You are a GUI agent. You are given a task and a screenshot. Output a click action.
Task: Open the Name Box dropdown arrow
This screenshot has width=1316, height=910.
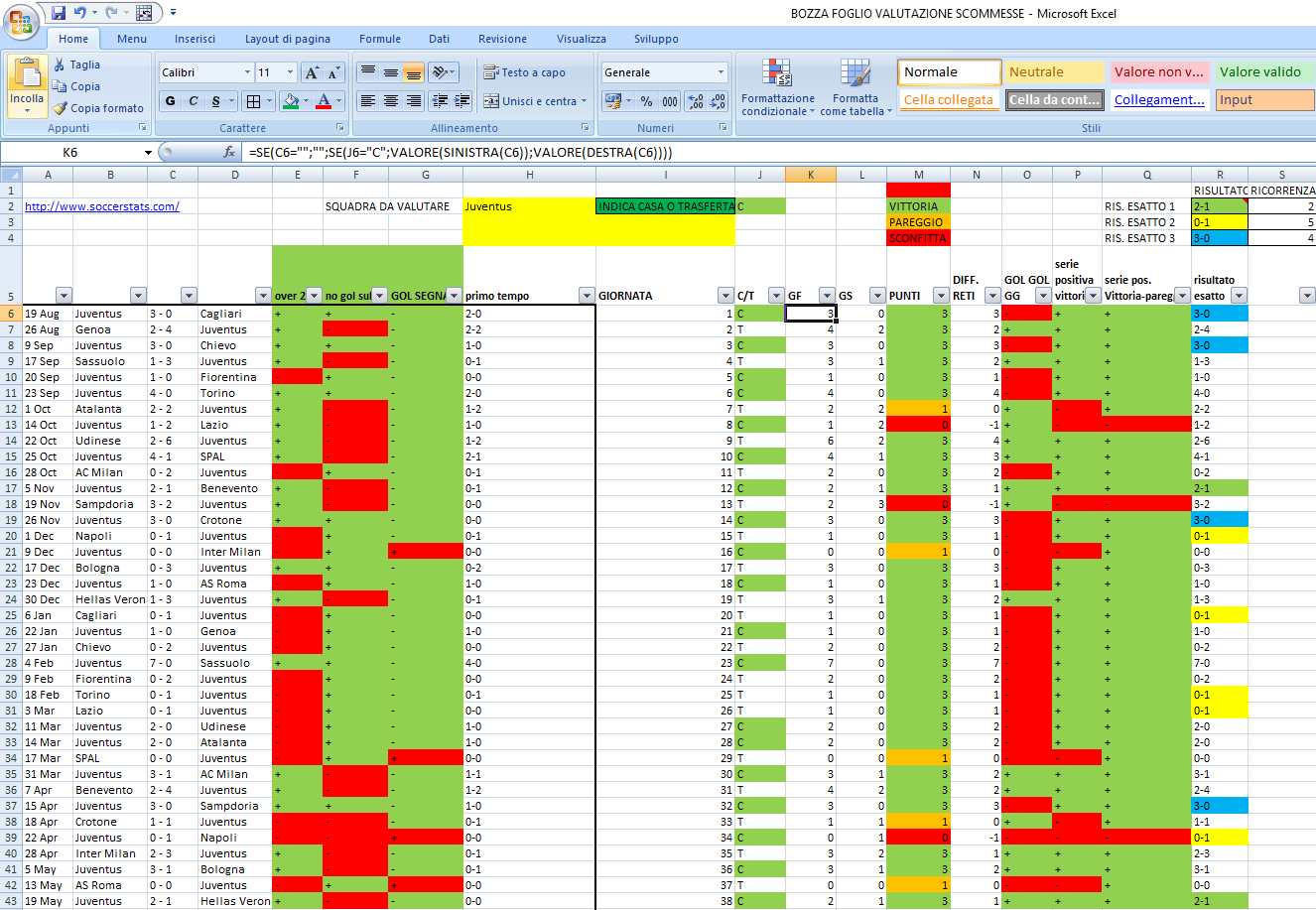(148, 152)
